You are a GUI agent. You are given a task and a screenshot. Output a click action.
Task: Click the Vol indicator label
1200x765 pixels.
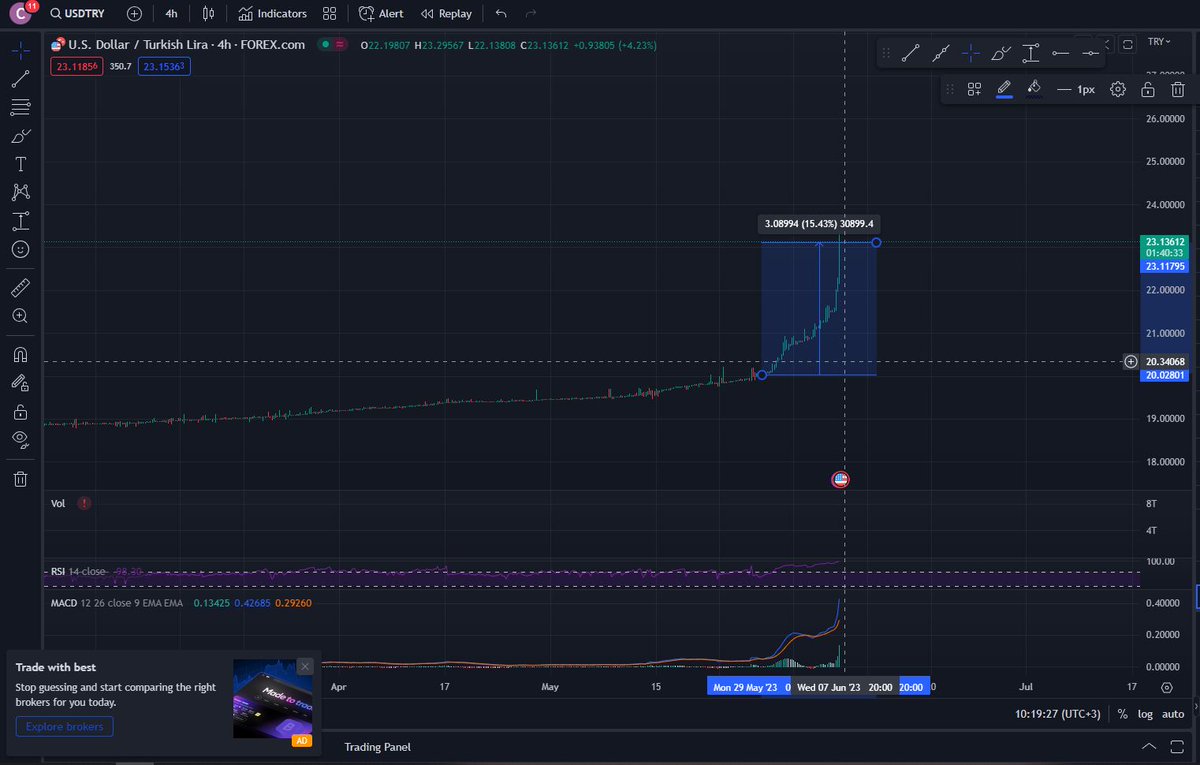coord(58,504)
